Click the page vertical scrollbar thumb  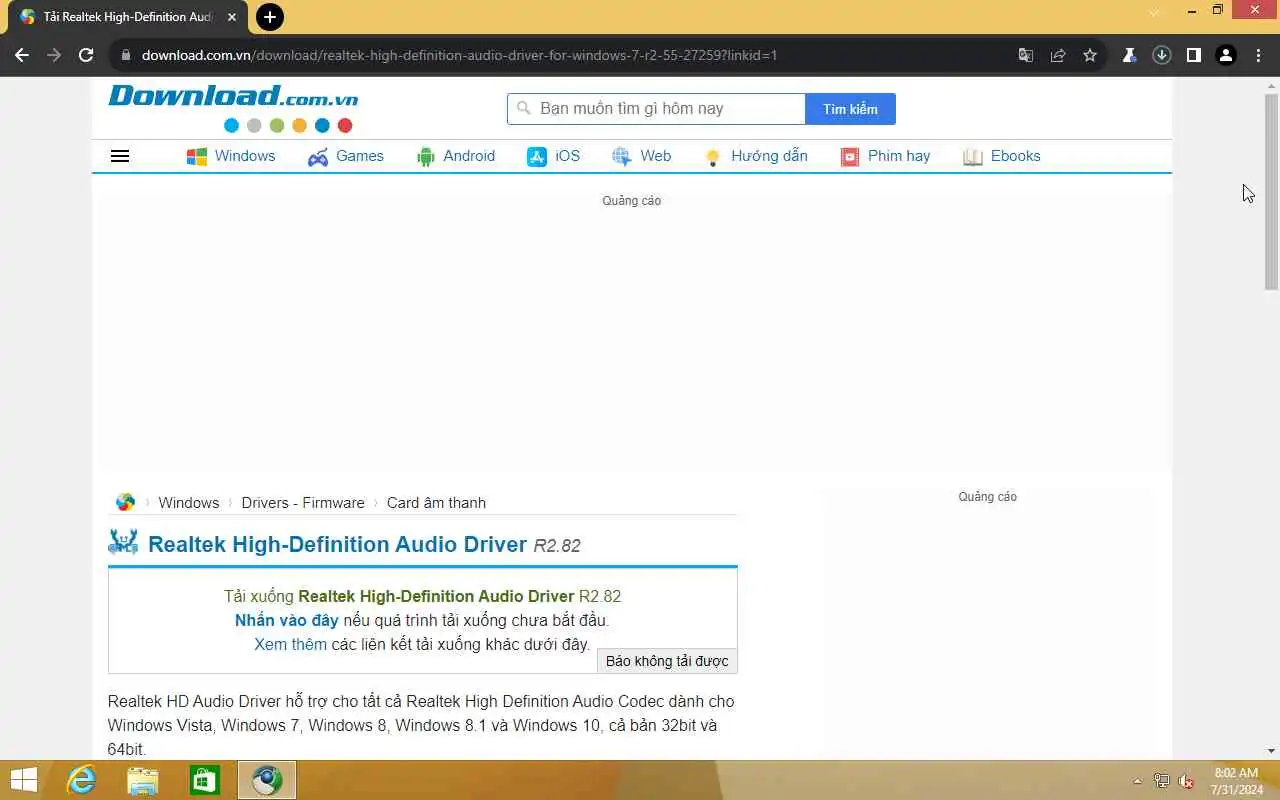[x=1272, y=193]
